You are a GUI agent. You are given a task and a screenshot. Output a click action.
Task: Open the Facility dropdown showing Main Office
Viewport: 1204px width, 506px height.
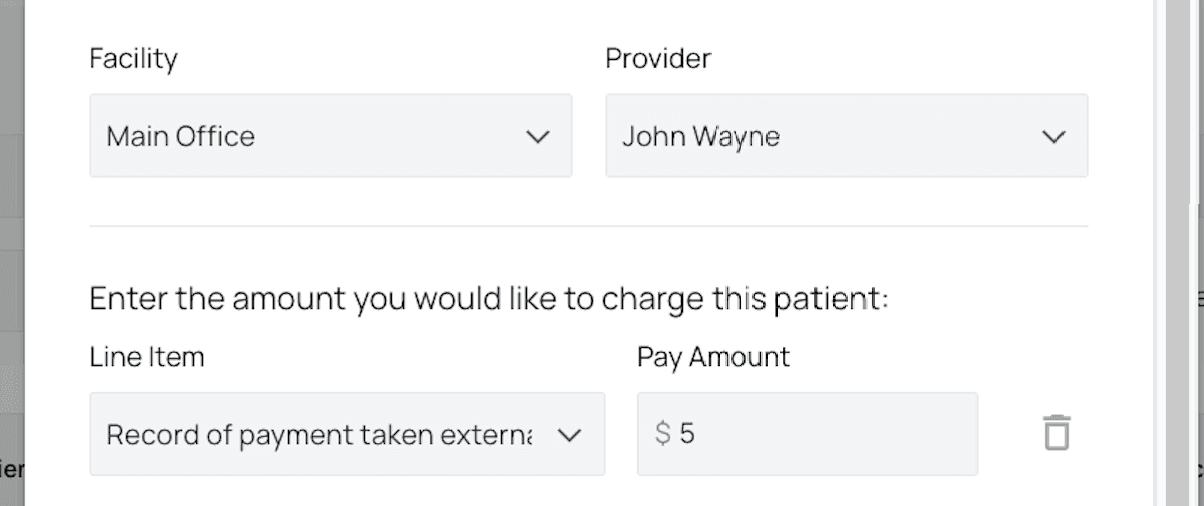330,136
